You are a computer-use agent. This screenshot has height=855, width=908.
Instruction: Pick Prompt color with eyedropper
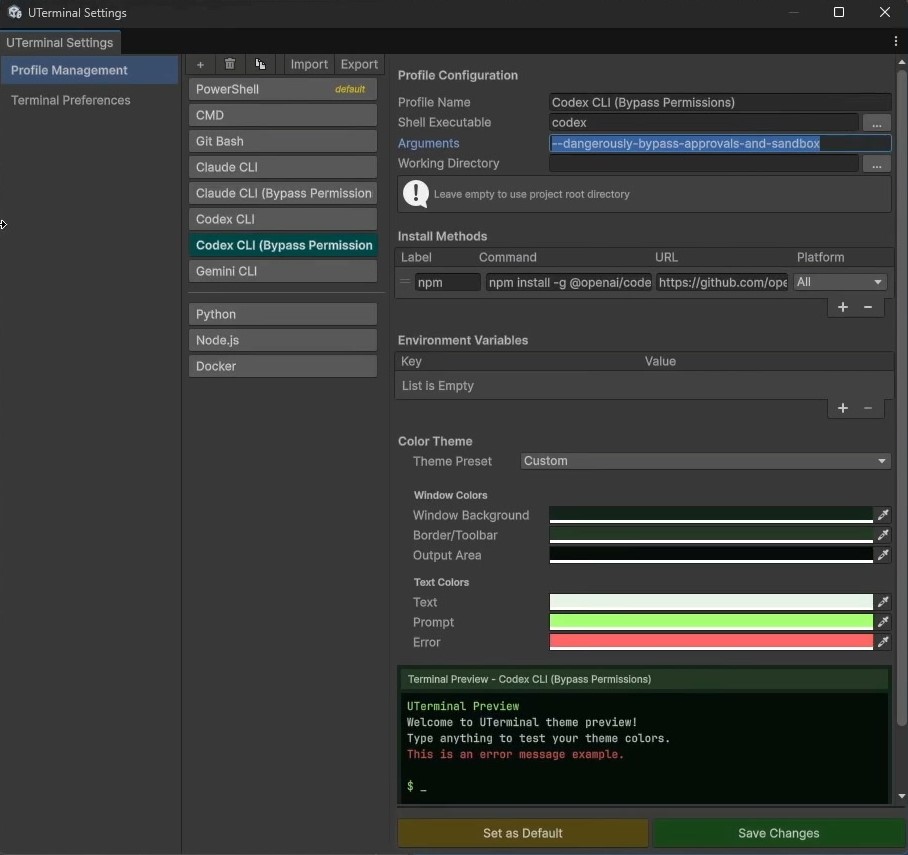point(883,622)
